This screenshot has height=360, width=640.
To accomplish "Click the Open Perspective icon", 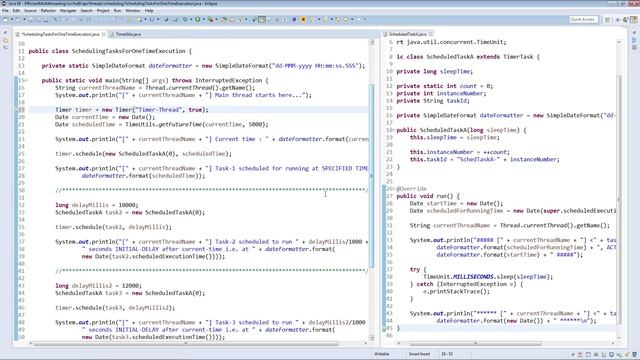I will tap(607, 20).
